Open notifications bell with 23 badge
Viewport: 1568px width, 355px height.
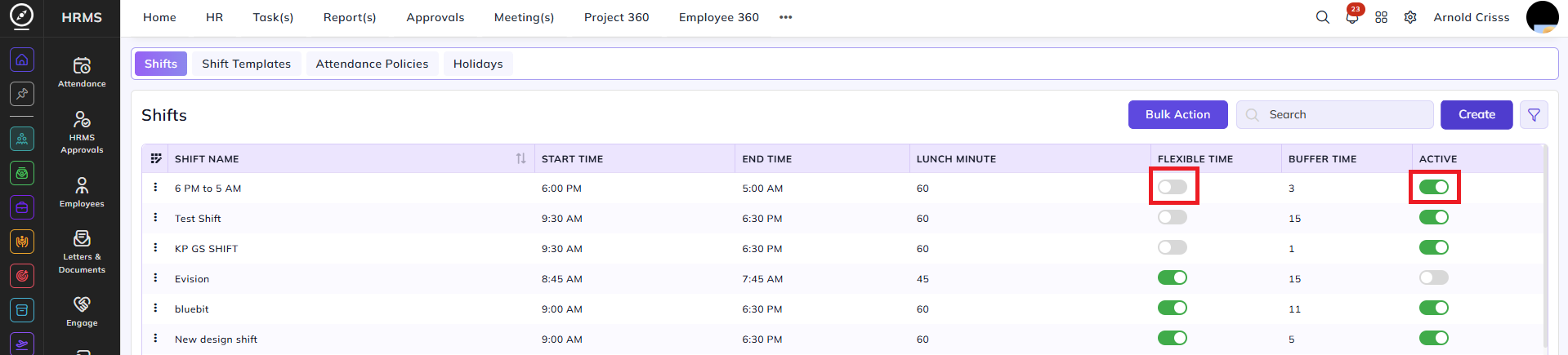pyautogui.click(x=1352, y=17)
